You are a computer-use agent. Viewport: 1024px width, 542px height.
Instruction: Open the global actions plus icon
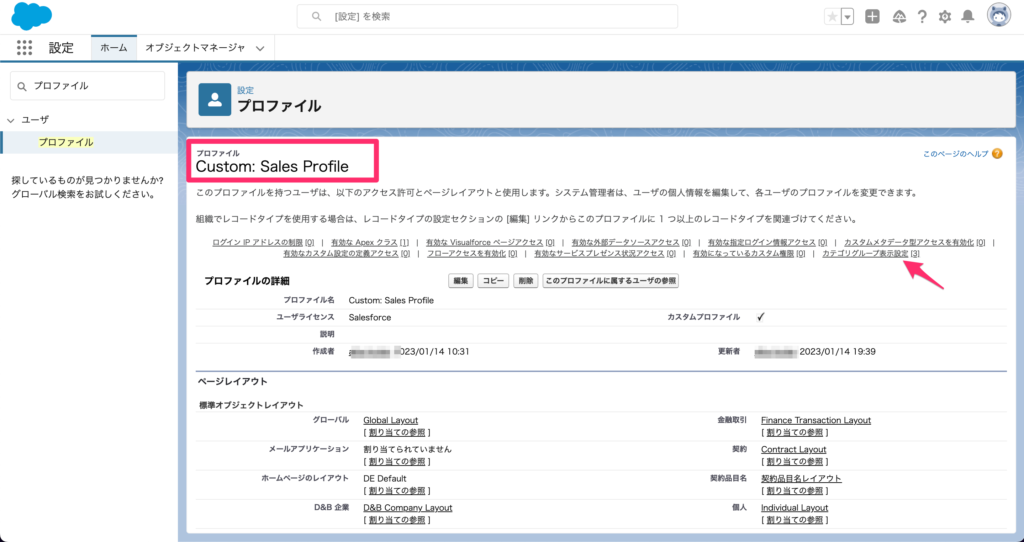coord(872,17)
